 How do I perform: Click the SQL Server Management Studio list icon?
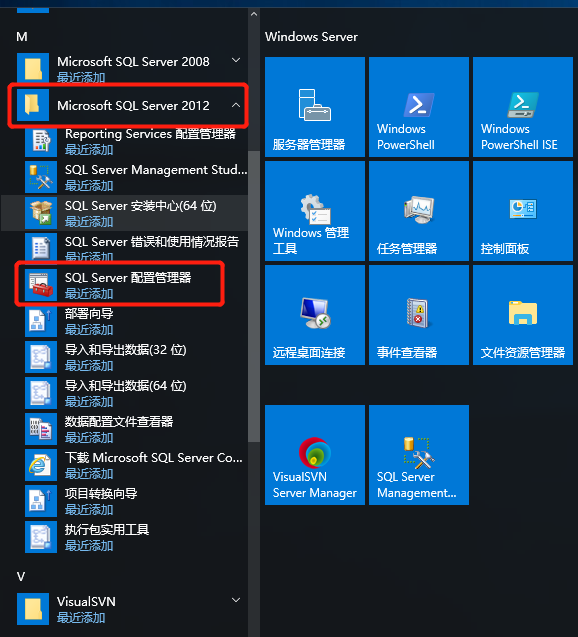pos(41,177)
